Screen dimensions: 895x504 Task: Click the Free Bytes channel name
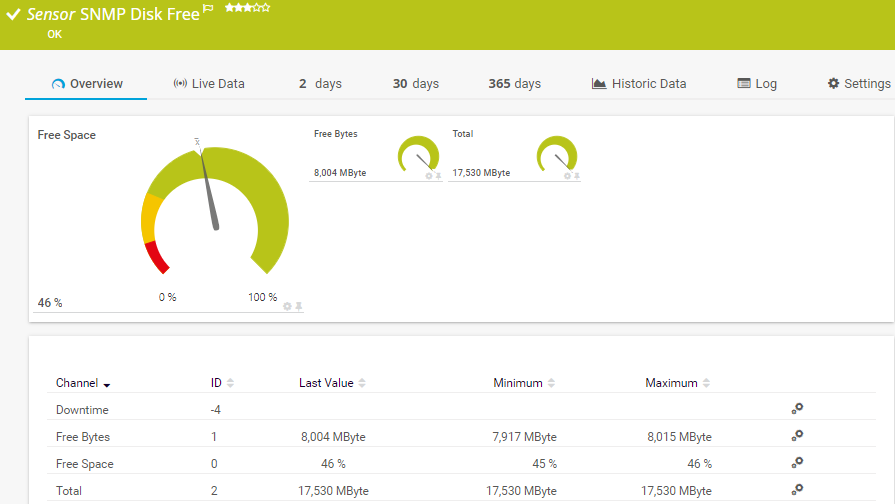(x=83, y=437)
